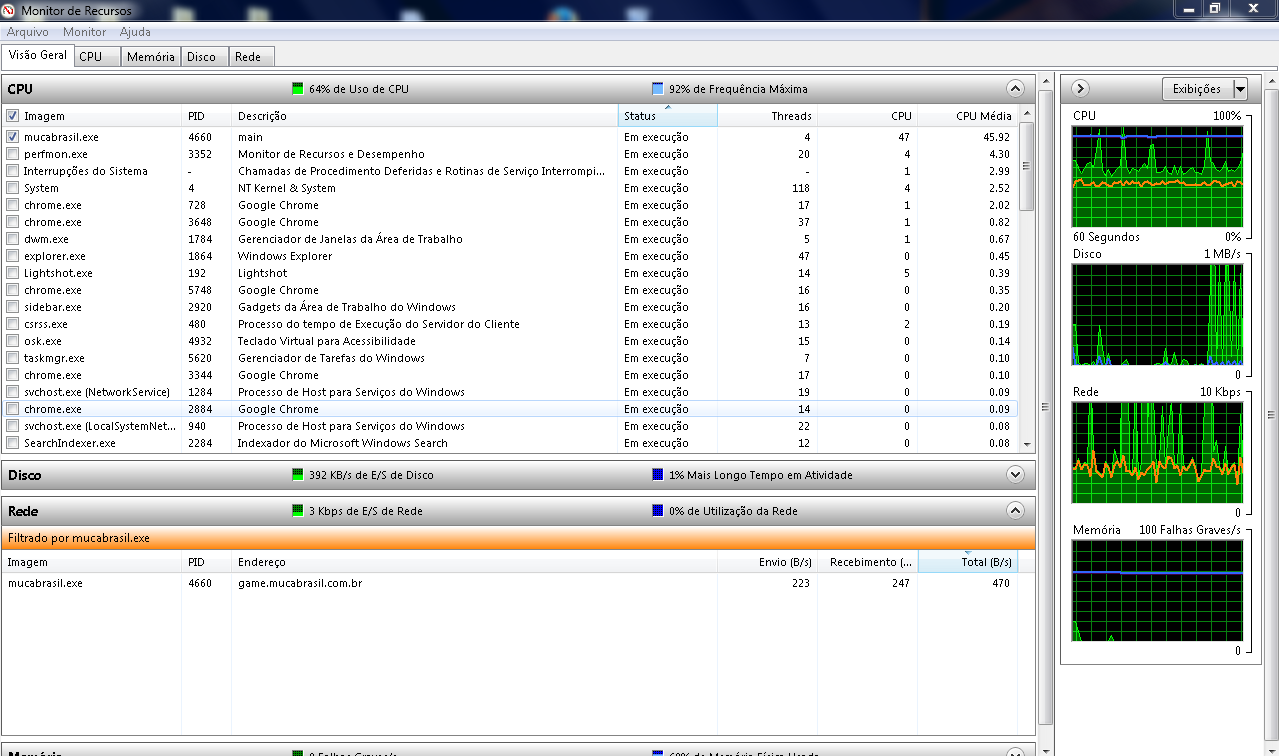
Task: Collapse the Rede section chevron
Action: pos(1015,511)
